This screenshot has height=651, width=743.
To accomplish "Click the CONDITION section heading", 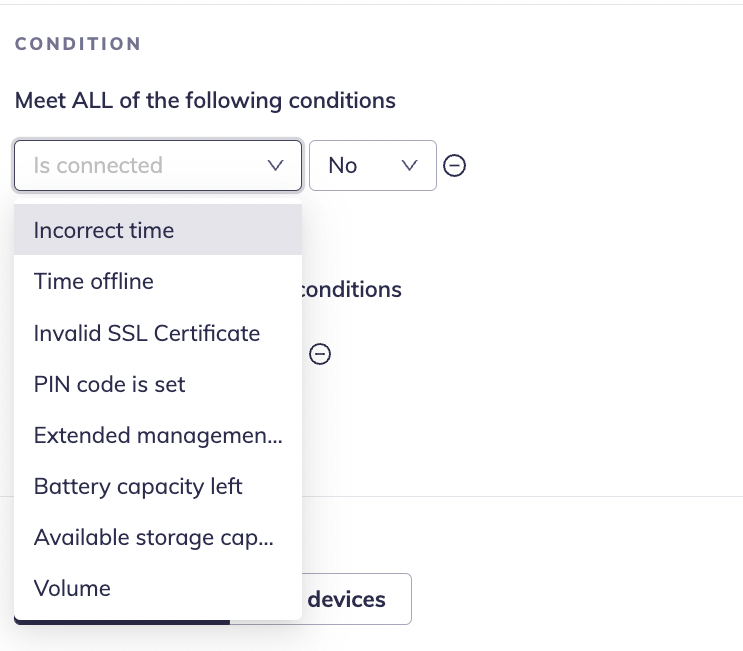I will [x=78, y=44].
